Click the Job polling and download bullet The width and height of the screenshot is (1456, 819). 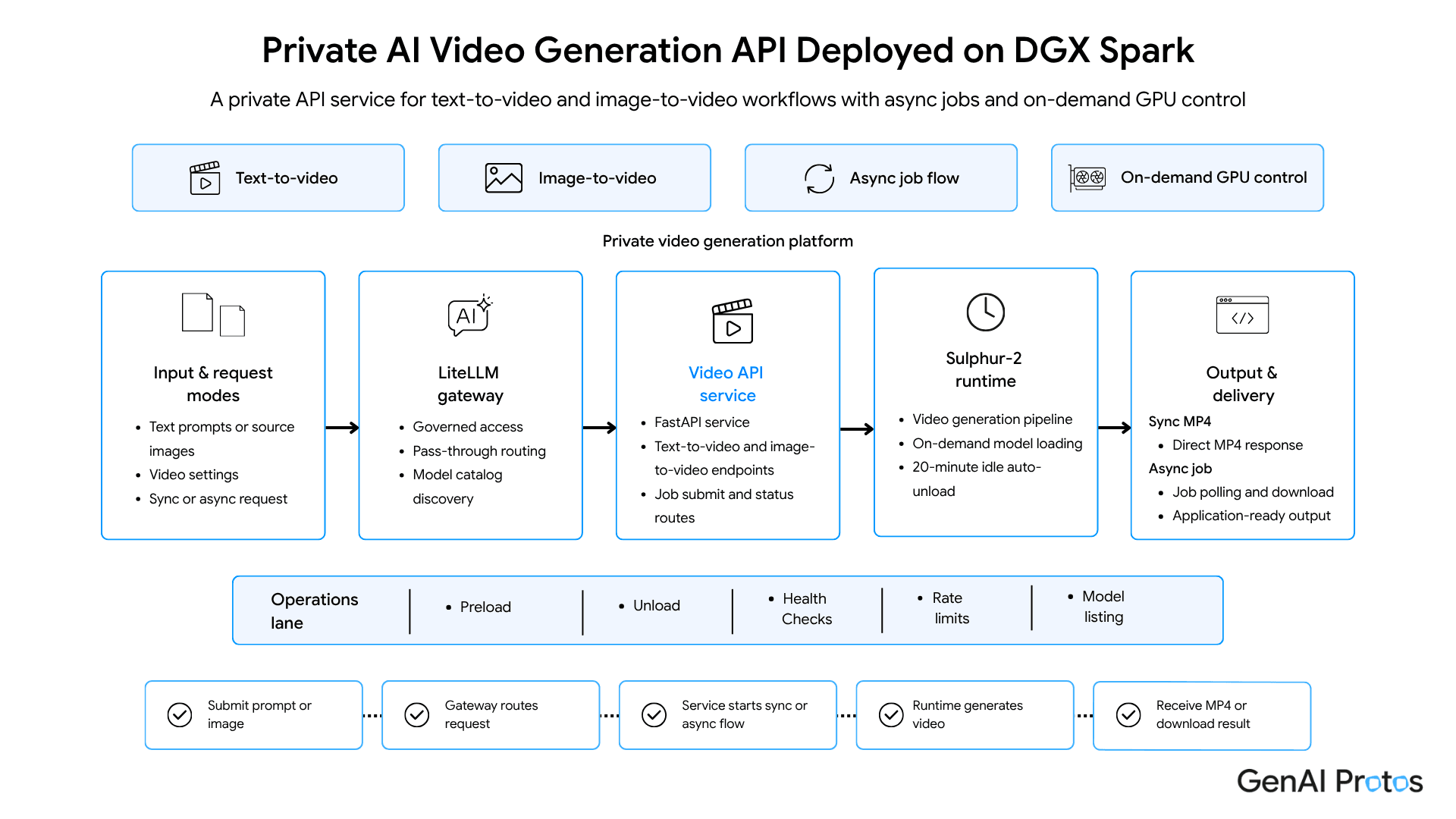point(1252,491)
